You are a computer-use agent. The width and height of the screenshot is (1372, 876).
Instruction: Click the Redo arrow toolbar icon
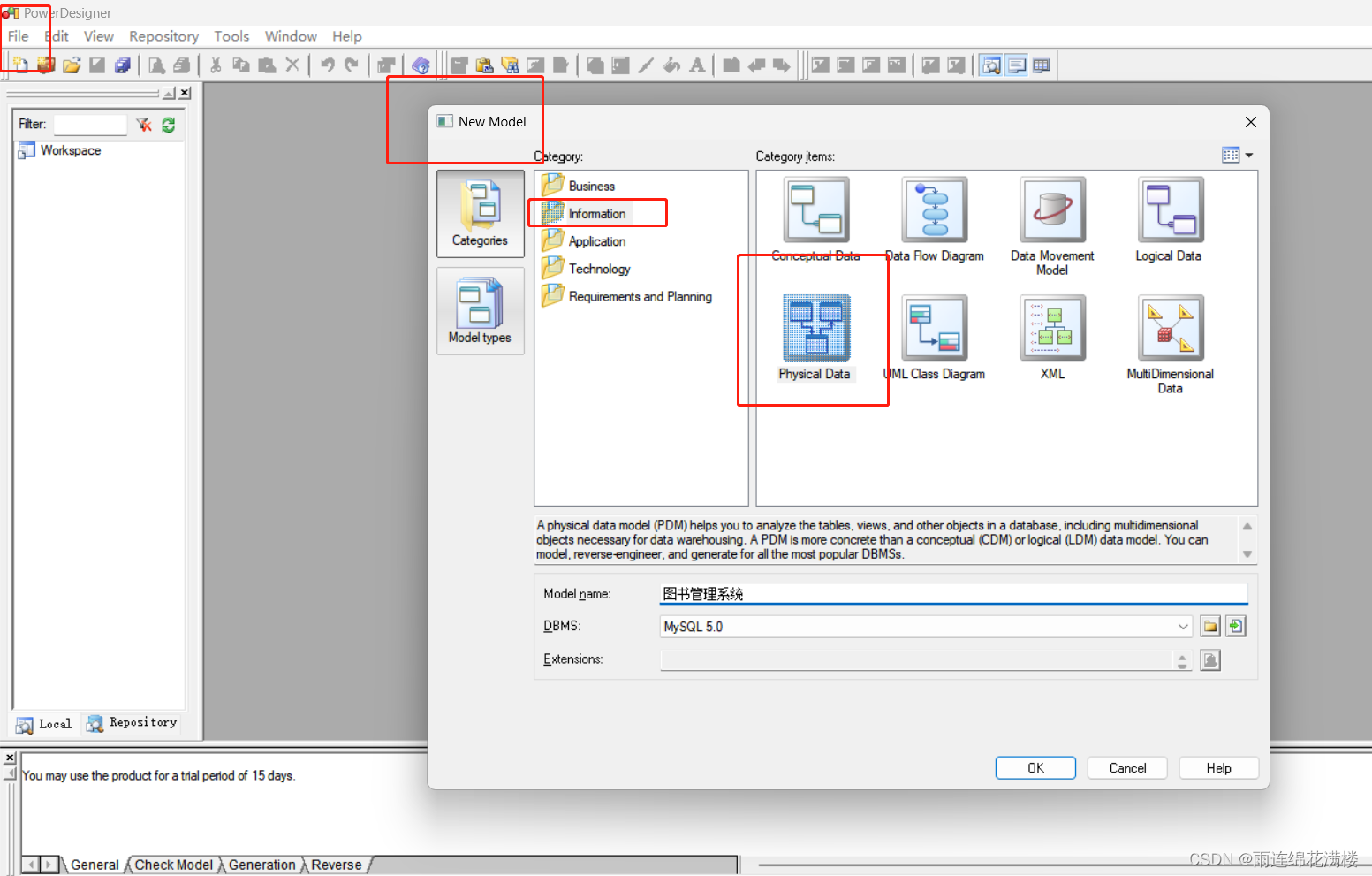(x=352, y=65)
